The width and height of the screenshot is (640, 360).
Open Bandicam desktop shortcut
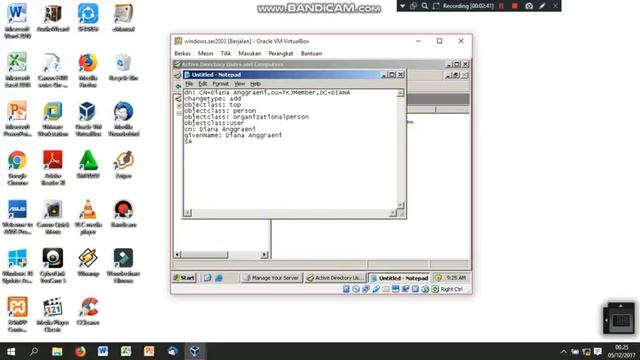tap(123, 213)
